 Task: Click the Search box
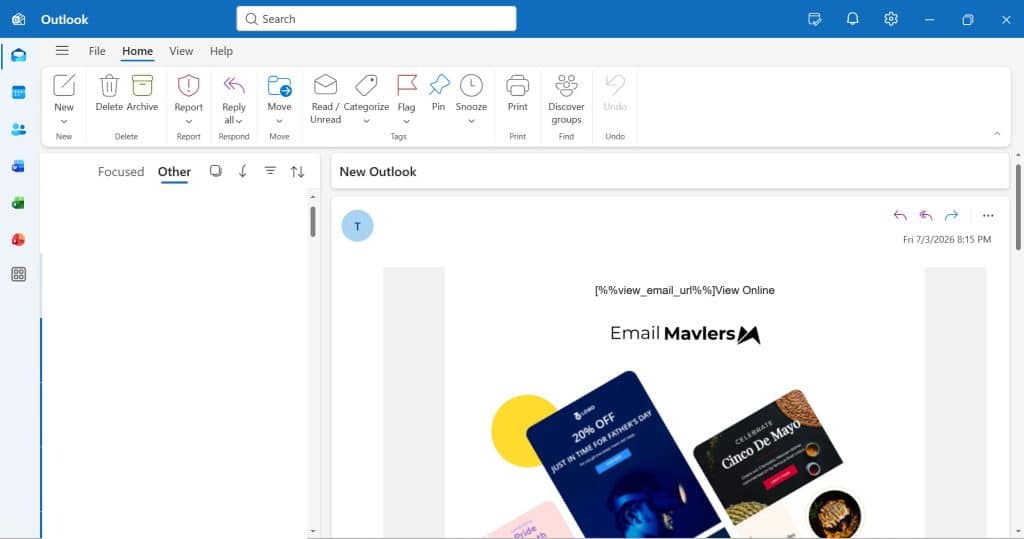376,19
